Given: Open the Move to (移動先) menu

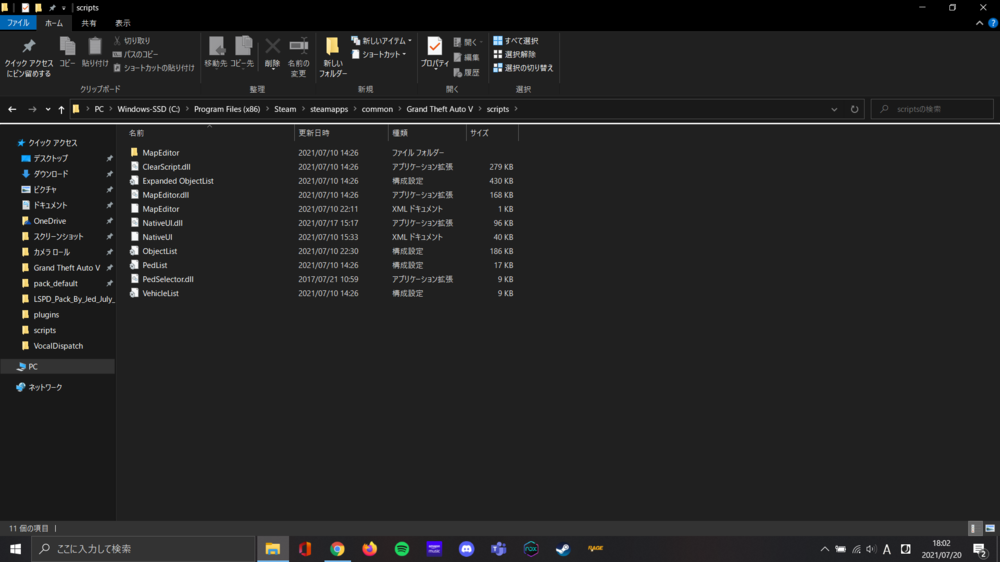Looking at the screenshot, I should point(216,52).
